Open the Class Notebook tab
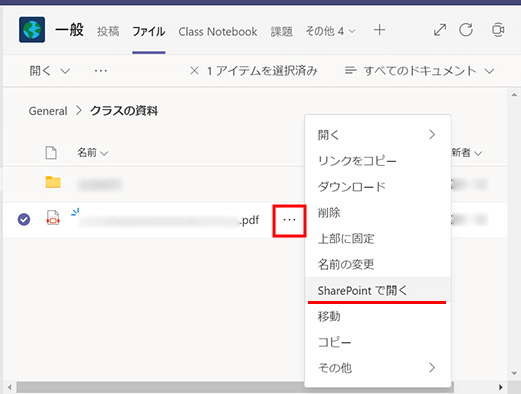 pyautogui.click(x=218, y=32)
